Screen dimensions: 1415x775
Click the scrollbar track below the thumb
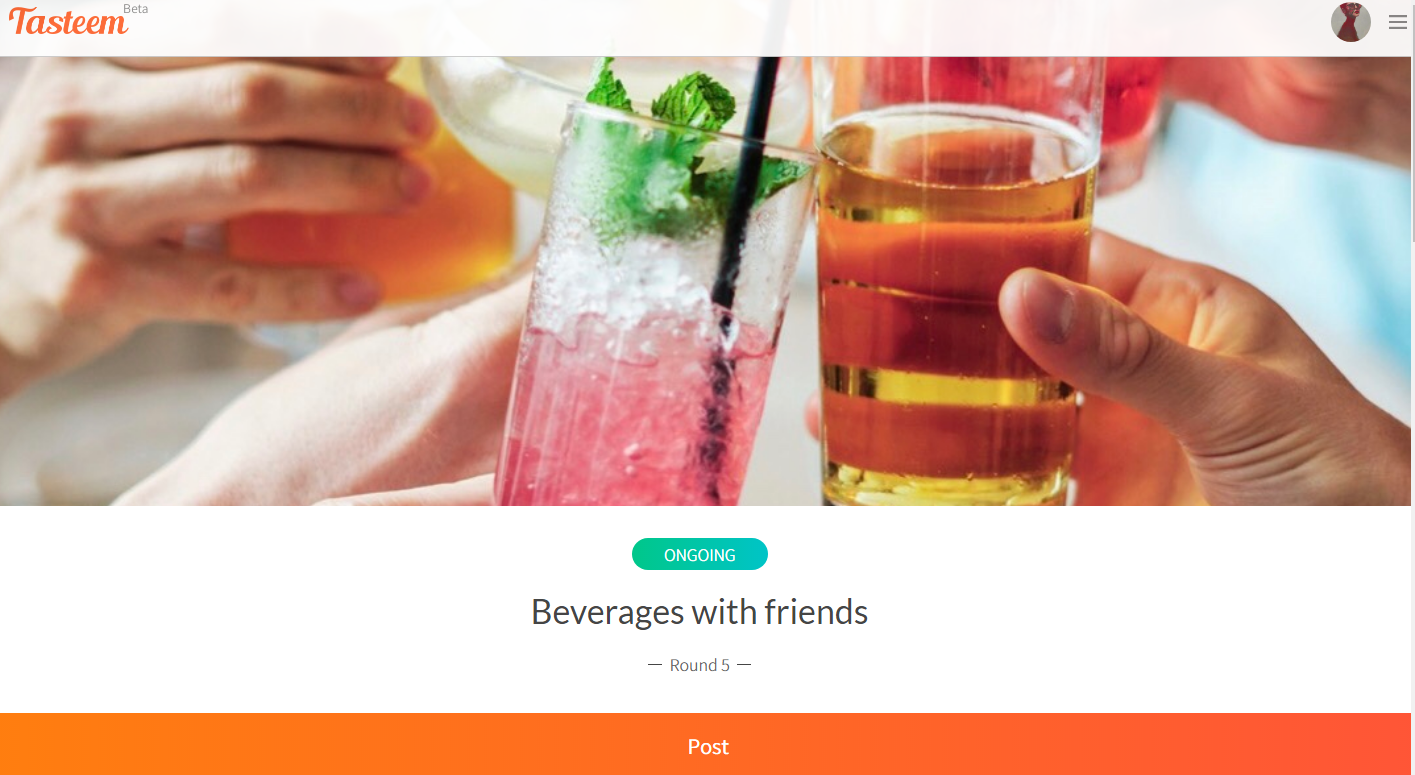1411,500
